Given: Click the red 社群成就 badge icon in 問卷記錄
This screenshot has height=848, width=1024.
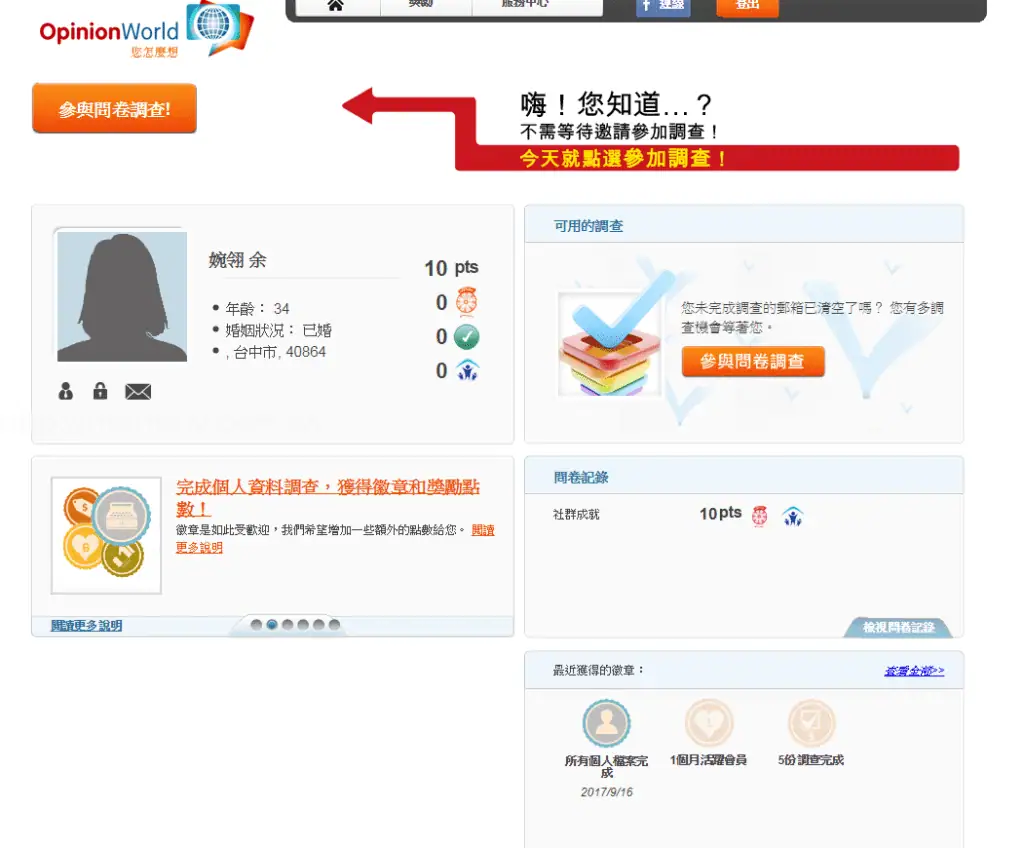Looking at the screenshot, I should tap(759, 513).
